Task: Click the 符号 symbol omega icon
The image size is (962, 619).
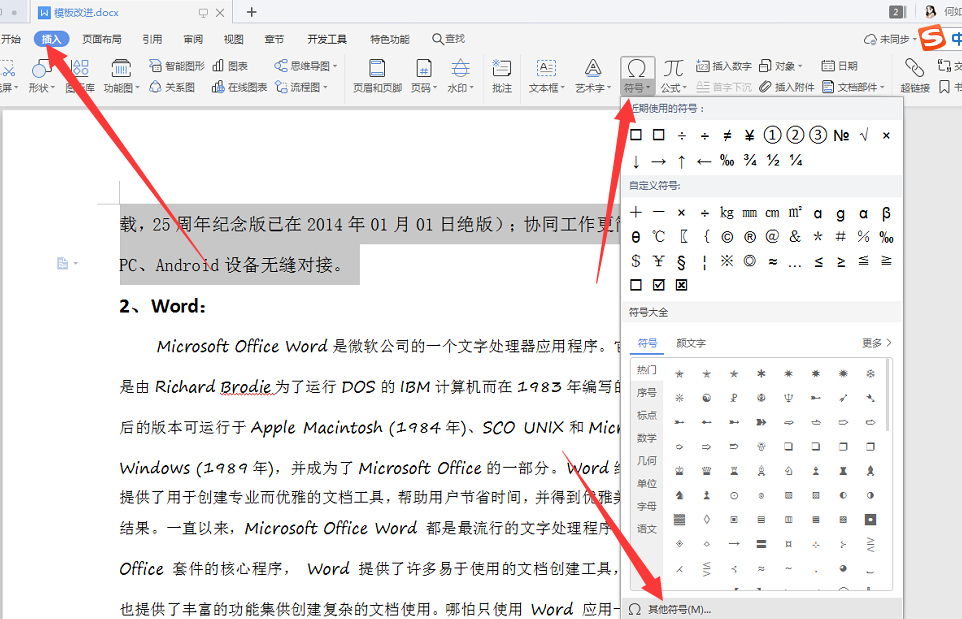Action: pos(637,68)
